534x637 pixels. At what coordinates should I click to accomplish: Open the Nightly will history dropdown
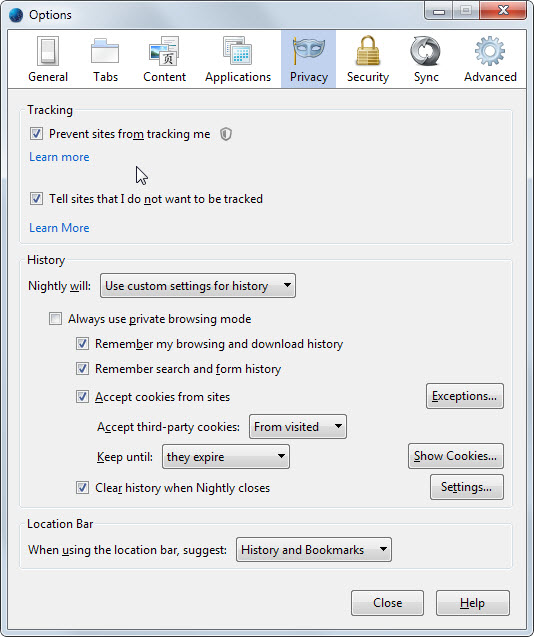pyautogui.click(x=198, y=286)
